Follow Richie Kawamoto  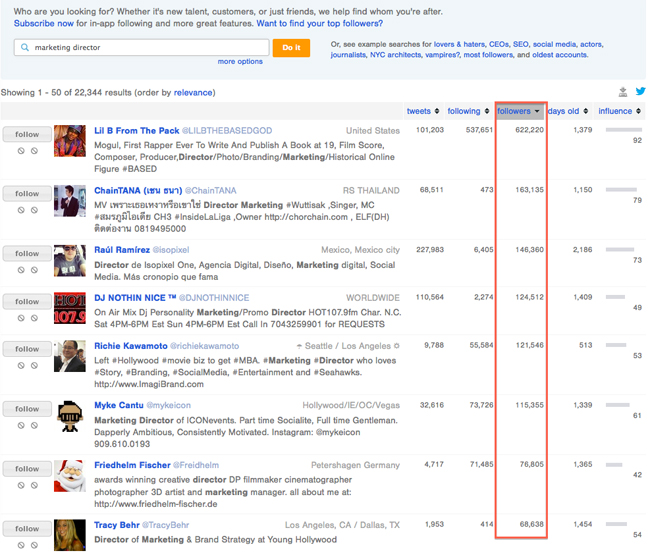point(27,349)
